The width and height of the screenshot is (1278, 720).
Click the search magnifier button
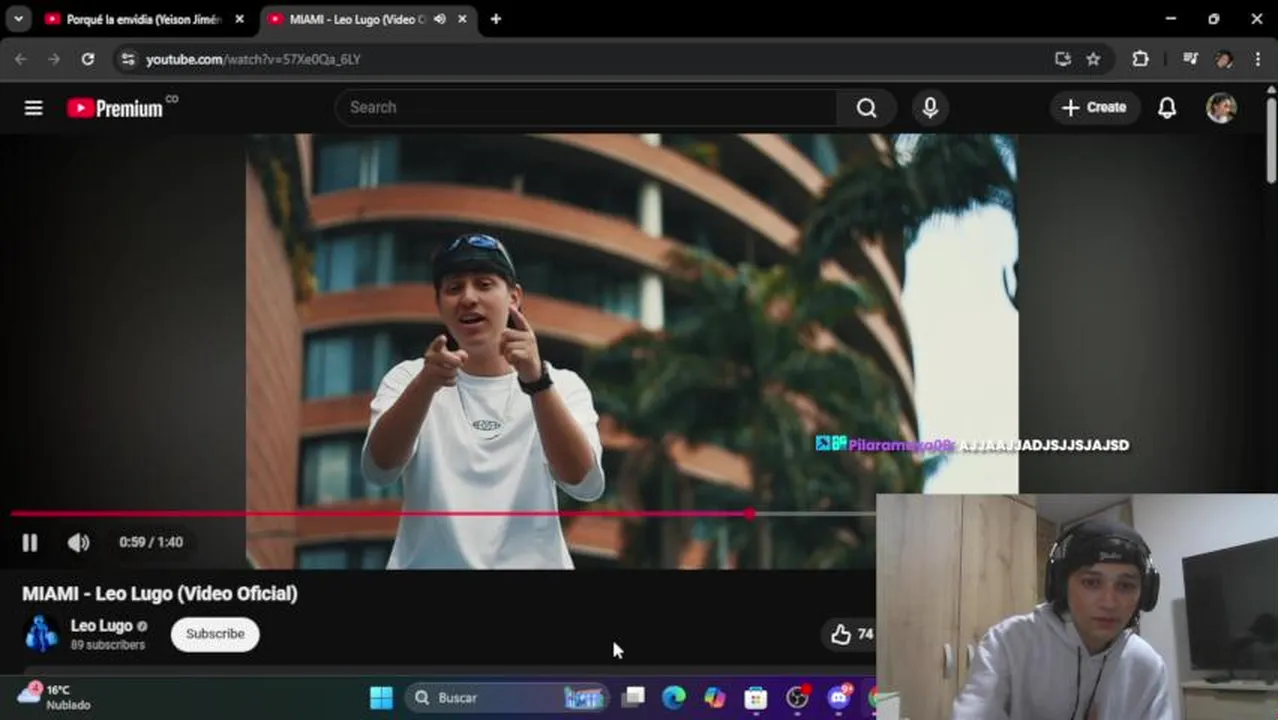pos(867,108)
